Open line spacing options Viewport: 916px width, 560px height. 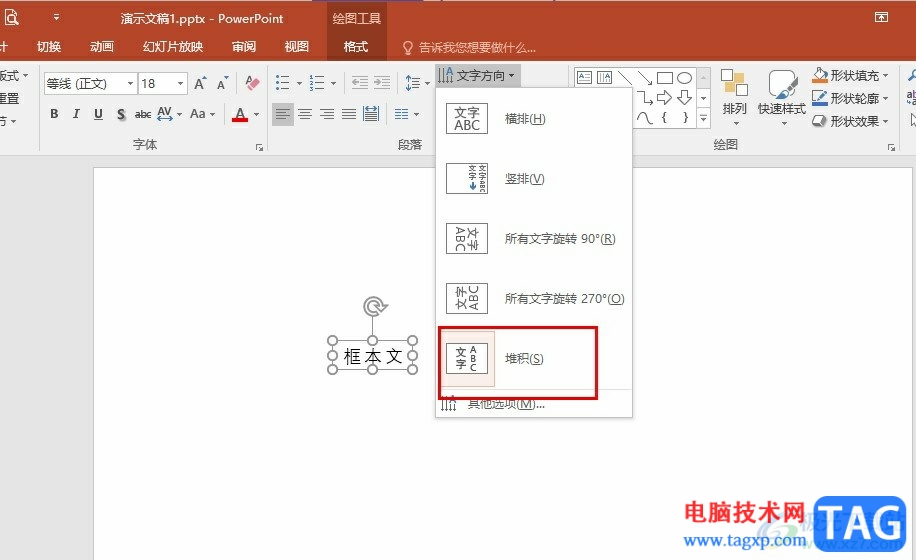tap(417, 83)
